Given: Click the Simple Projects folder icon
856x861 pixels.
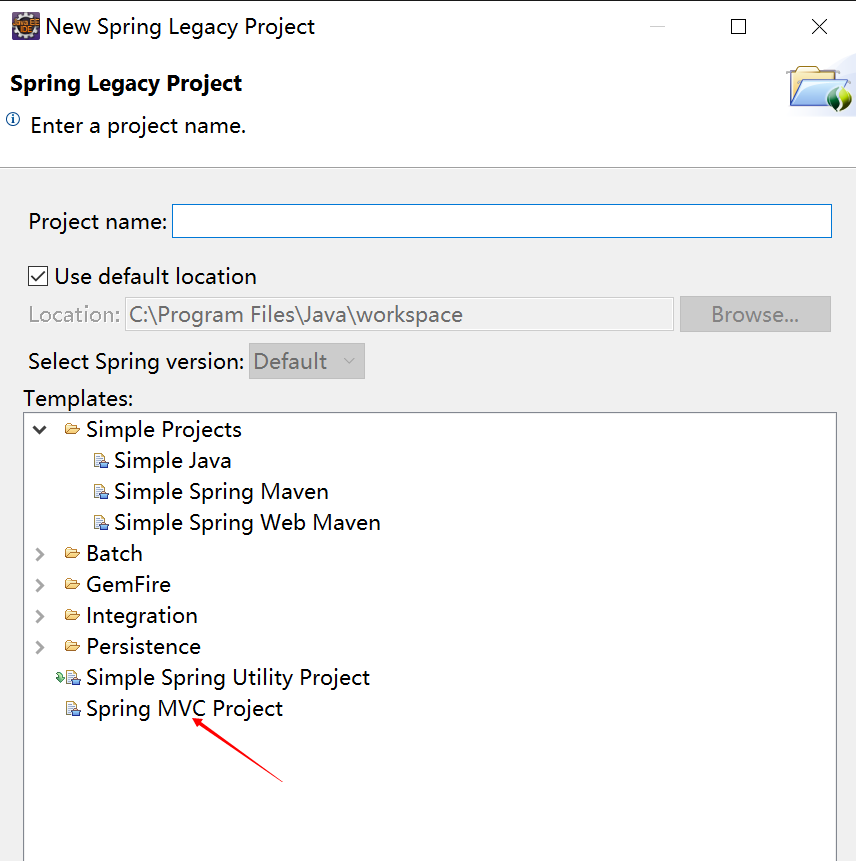Looking at the screenshot, I should 72,429.
